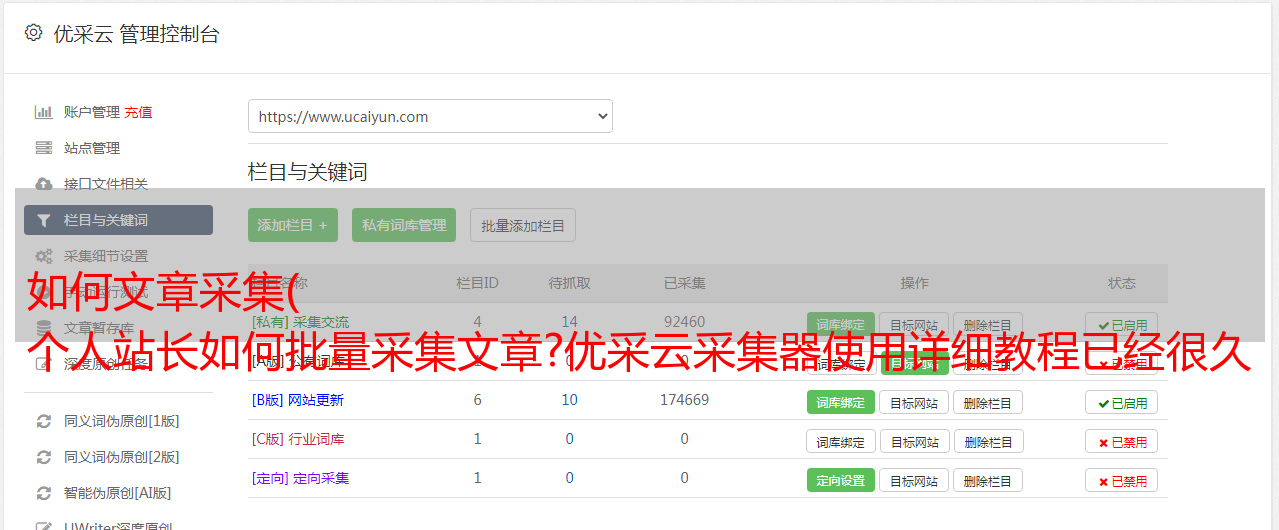The image size is (1279, 530).
Task: Click 栏目ID 6 in the 网站更新 row
Action: tap(477, 400)
